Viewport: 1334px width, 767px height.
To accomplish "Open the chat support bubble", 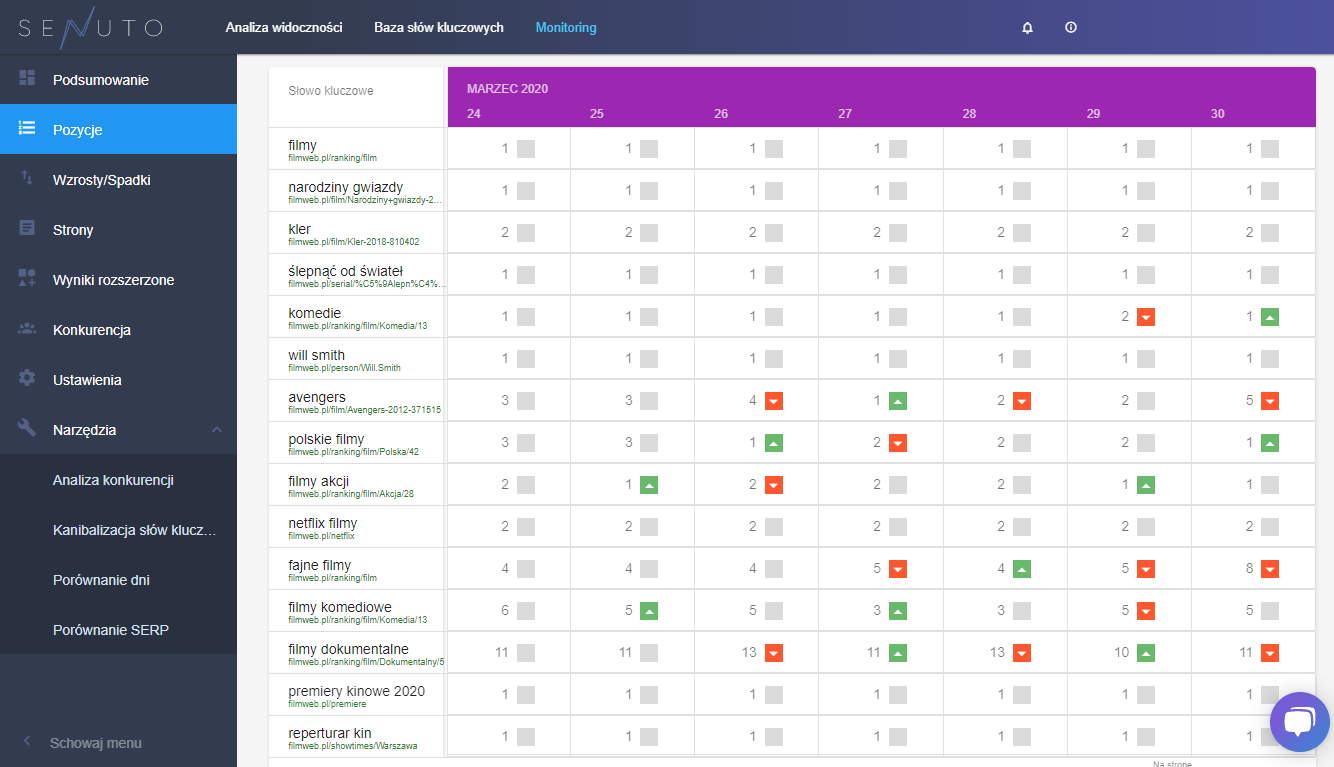I will 1299,721.
